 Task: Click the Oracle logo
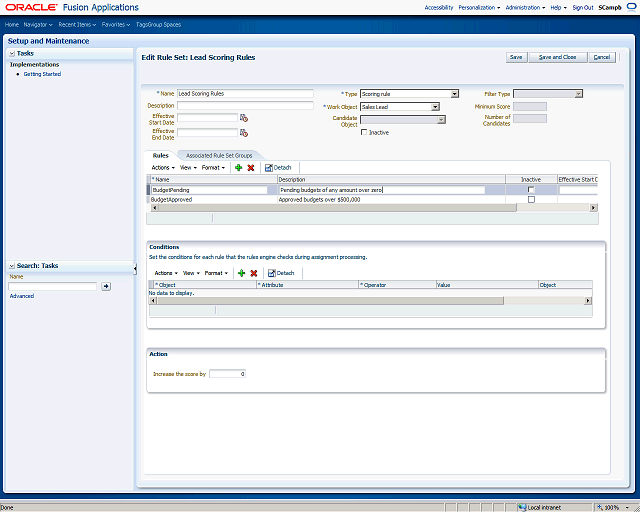pos(31,7)
